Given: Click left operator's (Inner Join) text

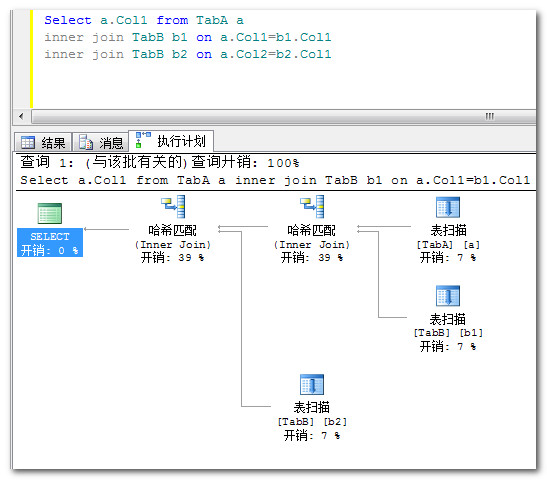Looking at the screenshot, I should 173,245.
